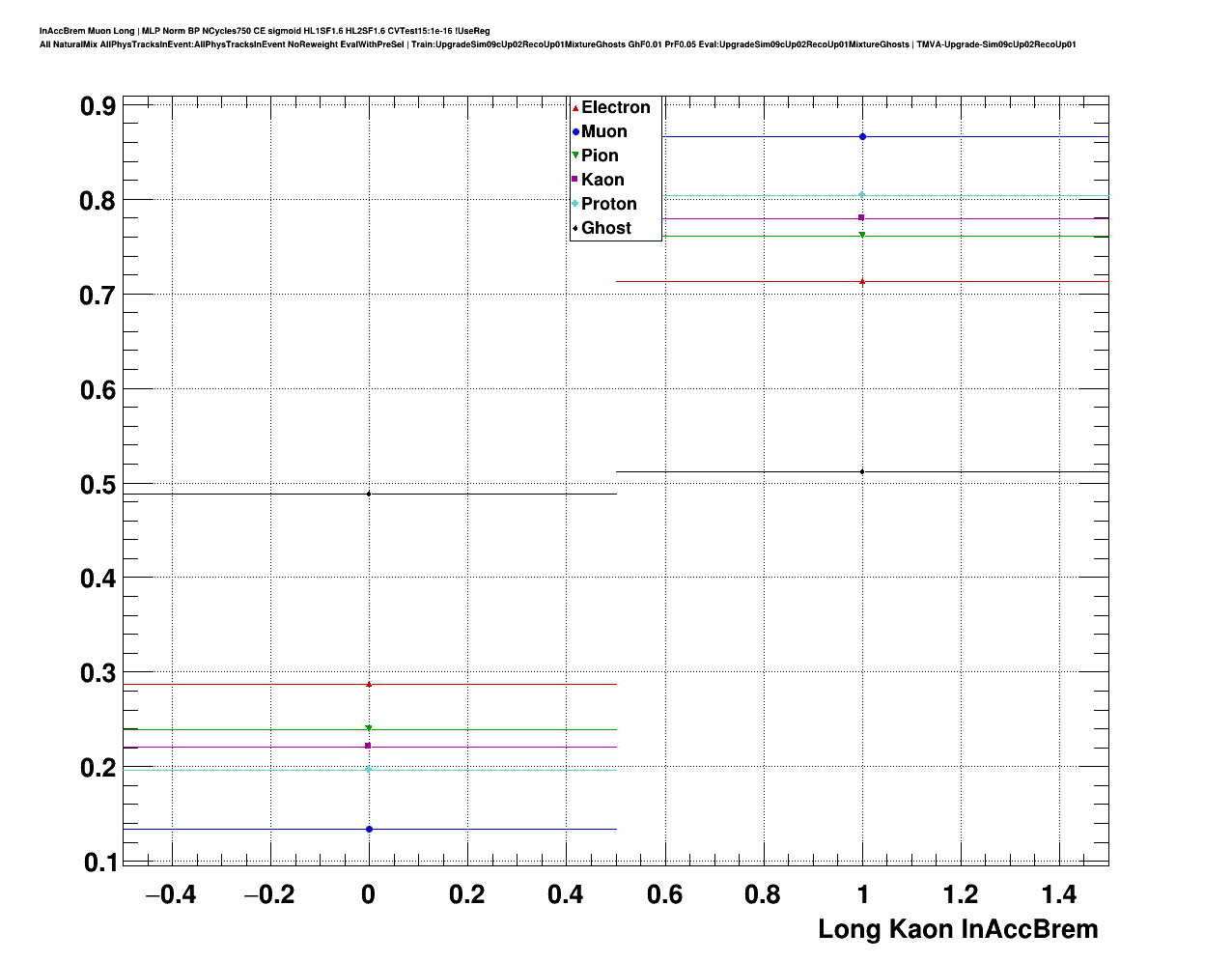The image size is (1232, 962).
Task: Click the subtitle line starting All NaturalMix
Action: click(x=557, y=44)
